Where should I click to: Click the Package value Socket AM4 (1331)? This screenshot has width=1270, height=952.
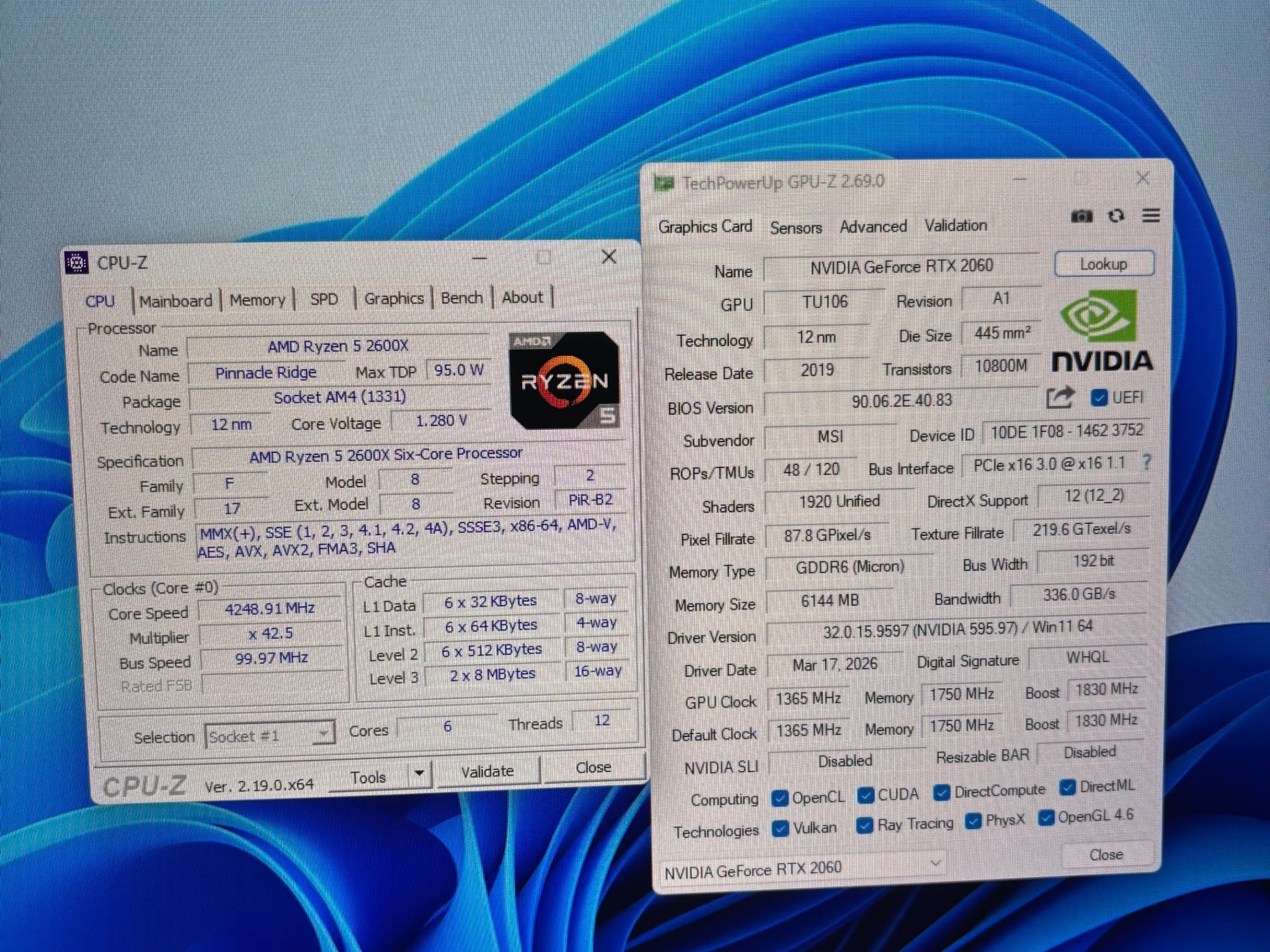340,397
